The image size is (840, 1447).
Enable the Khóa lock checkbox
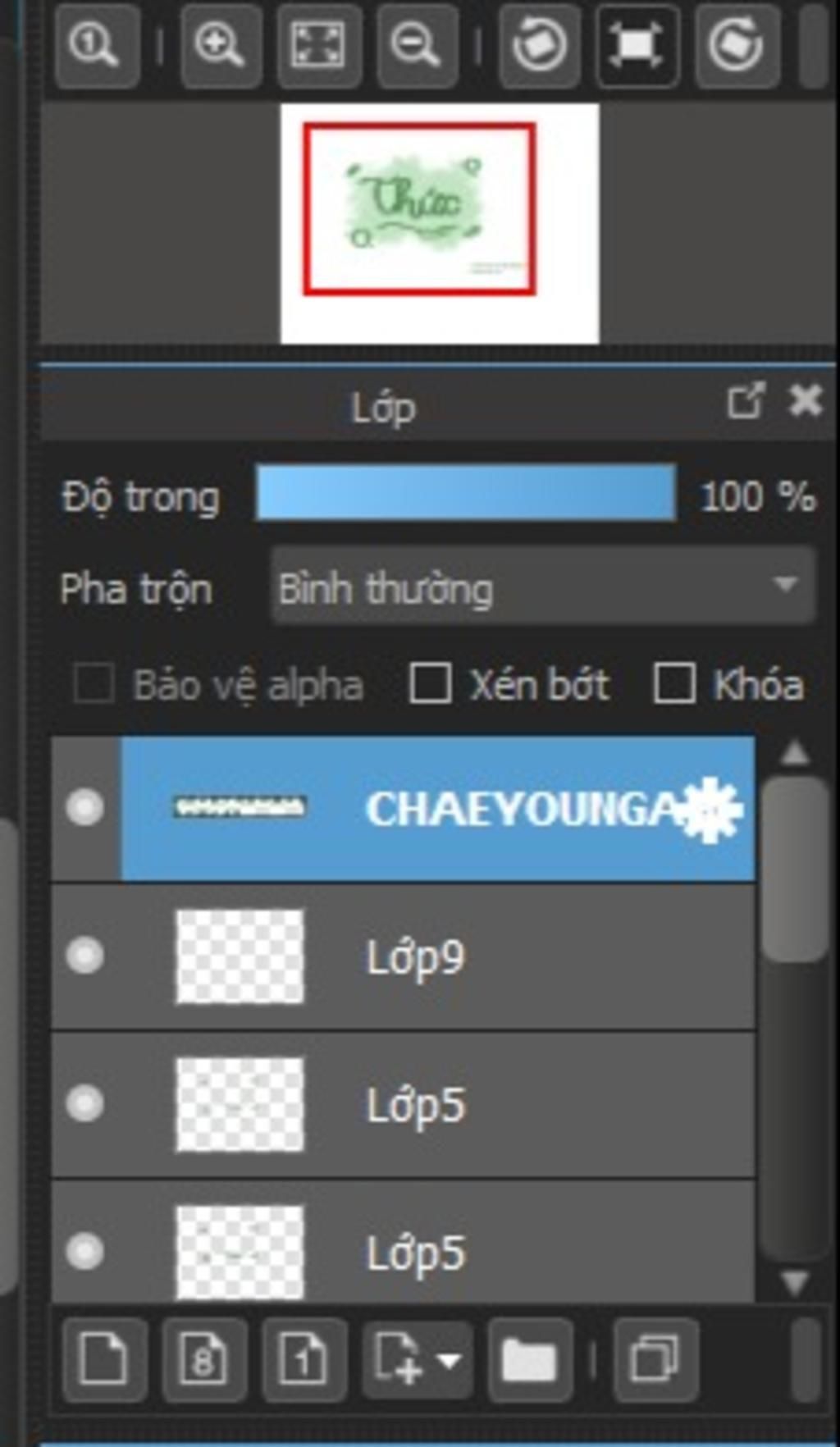[674, 683]
